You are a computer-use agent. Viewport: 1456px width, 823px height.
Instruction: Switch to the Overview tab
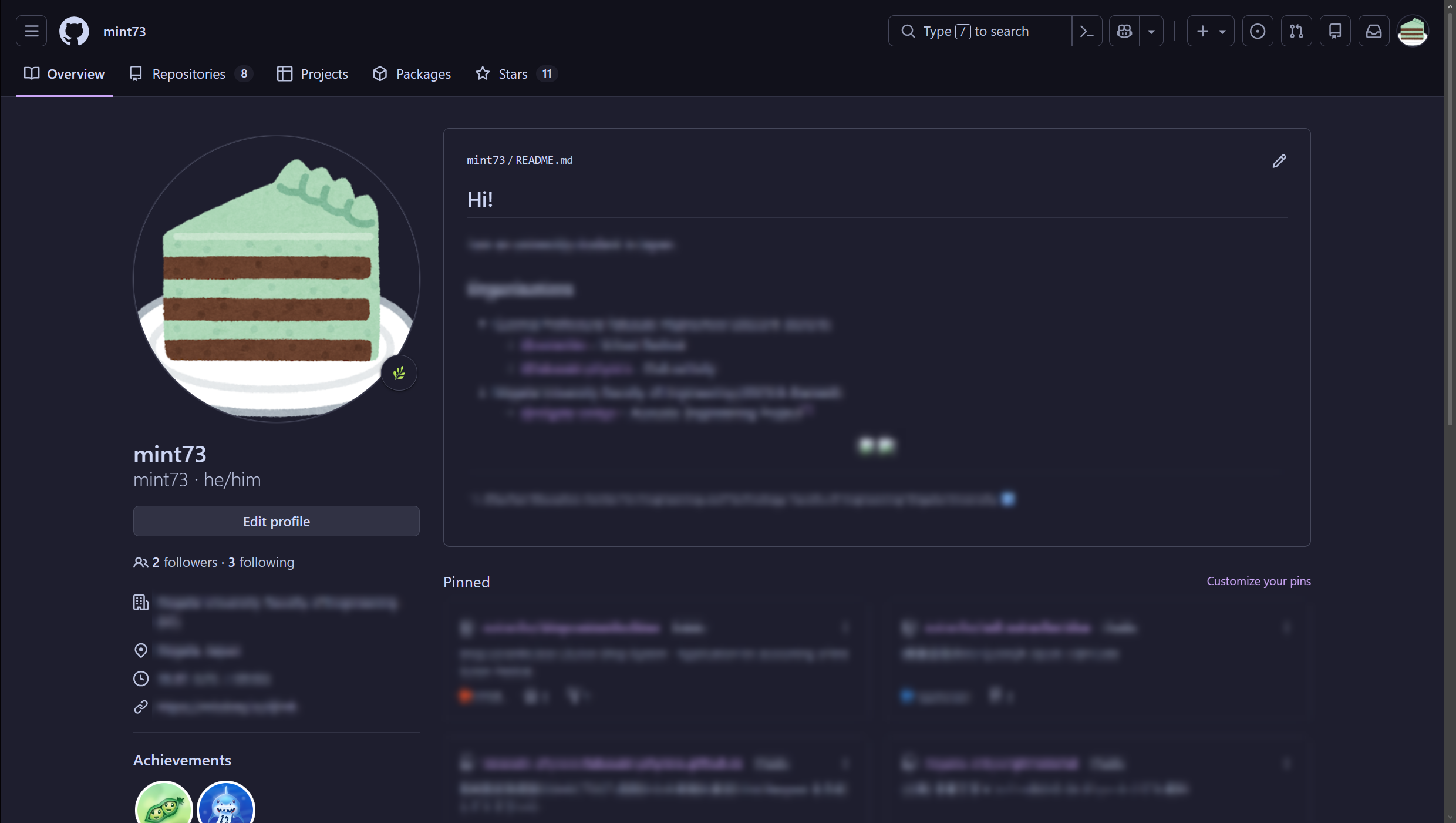[x=64, y=74]
